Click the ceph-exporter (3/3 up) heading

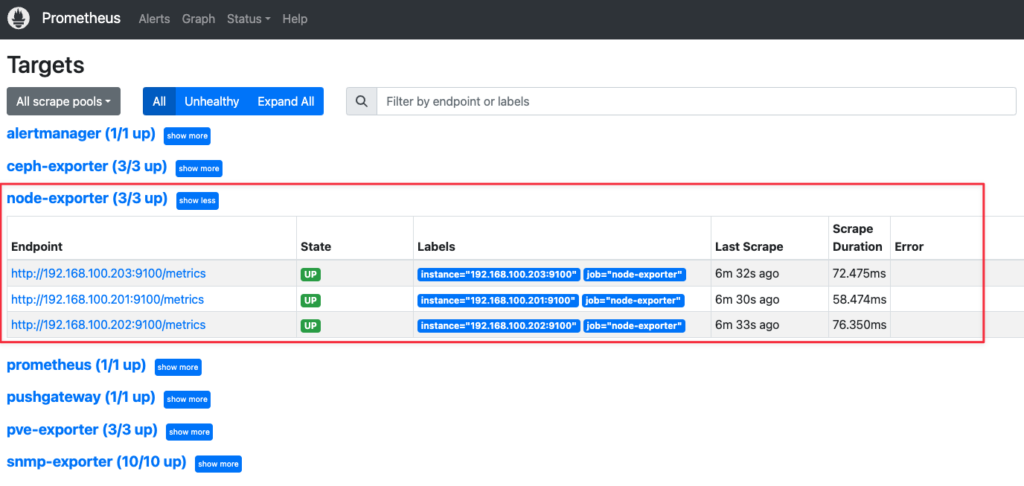(87, 166)
